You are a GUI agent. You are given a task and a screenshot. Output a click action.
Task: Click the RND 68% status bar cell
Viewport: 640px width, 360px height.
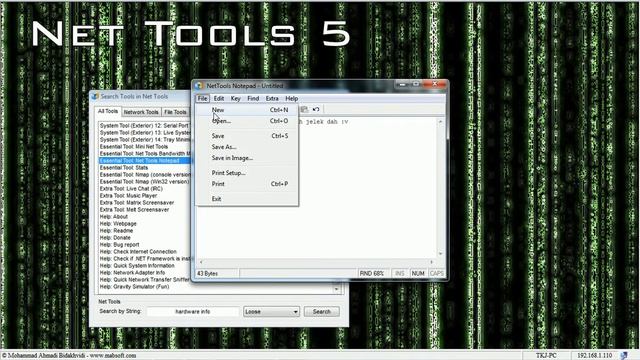pos(372,273)
